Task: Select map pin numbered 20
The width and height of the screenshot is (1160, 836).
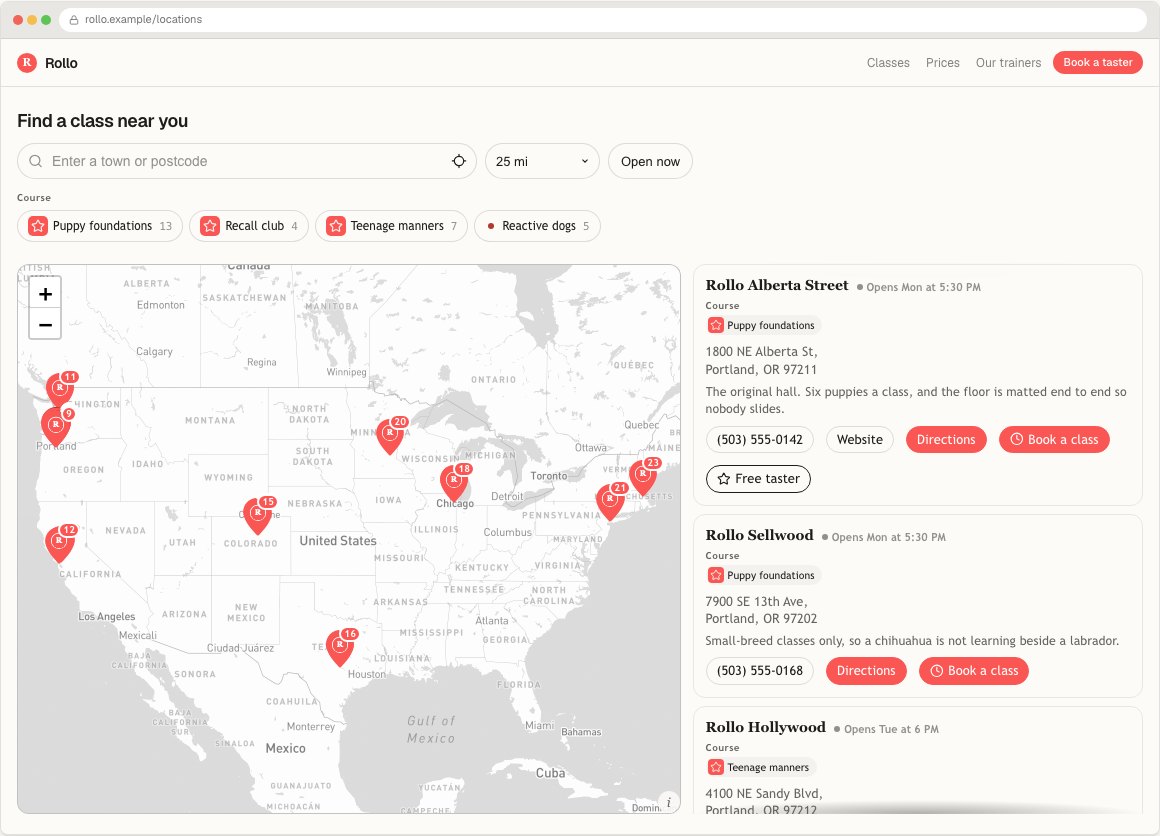Action: [390, 435]
